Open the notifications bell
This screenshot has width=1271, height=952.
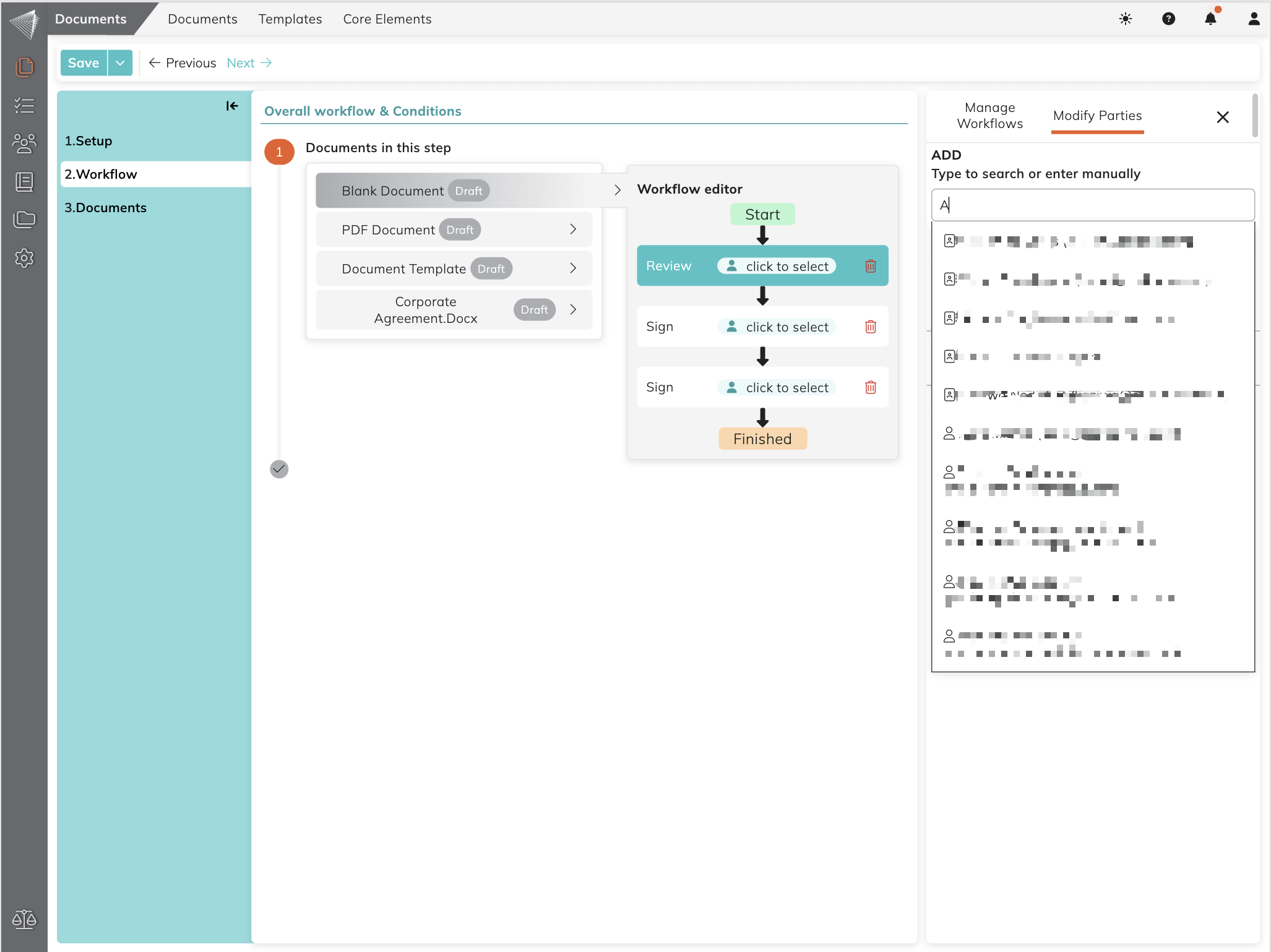point(1211,19)
